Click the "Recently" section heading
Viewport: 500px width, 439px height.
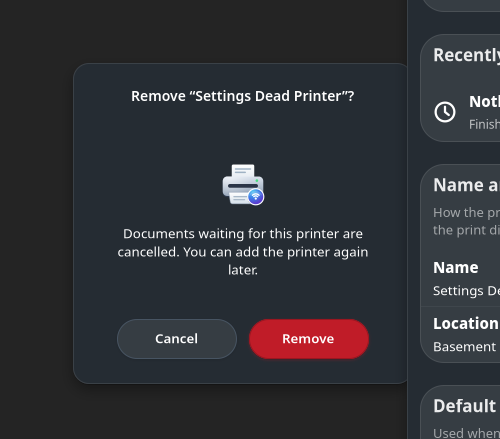click(x=466, y=55)
